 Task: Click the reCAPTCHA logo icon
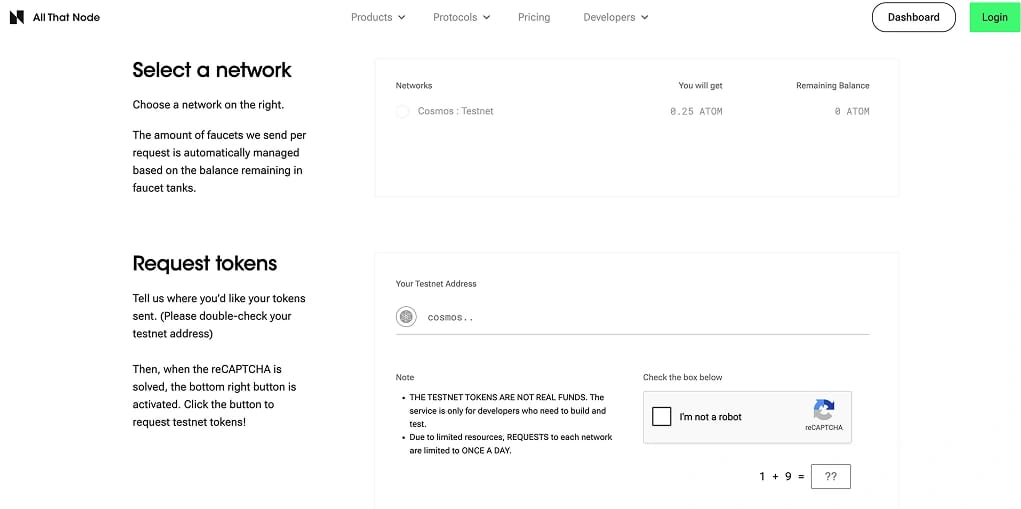pyautogui.click(x=824, y=410)
